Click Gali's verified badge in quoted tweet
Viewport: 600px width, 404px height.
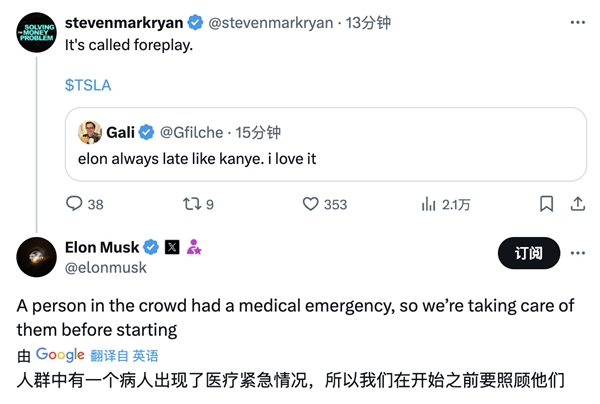[x=146, y=132]
